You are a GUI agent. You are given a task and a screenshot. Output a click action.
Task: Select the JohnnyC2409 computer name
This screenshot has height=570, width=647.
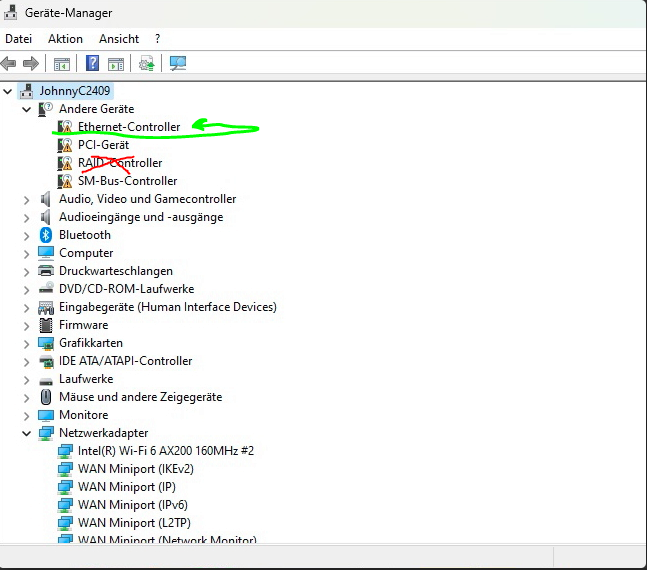pos(75,91)
